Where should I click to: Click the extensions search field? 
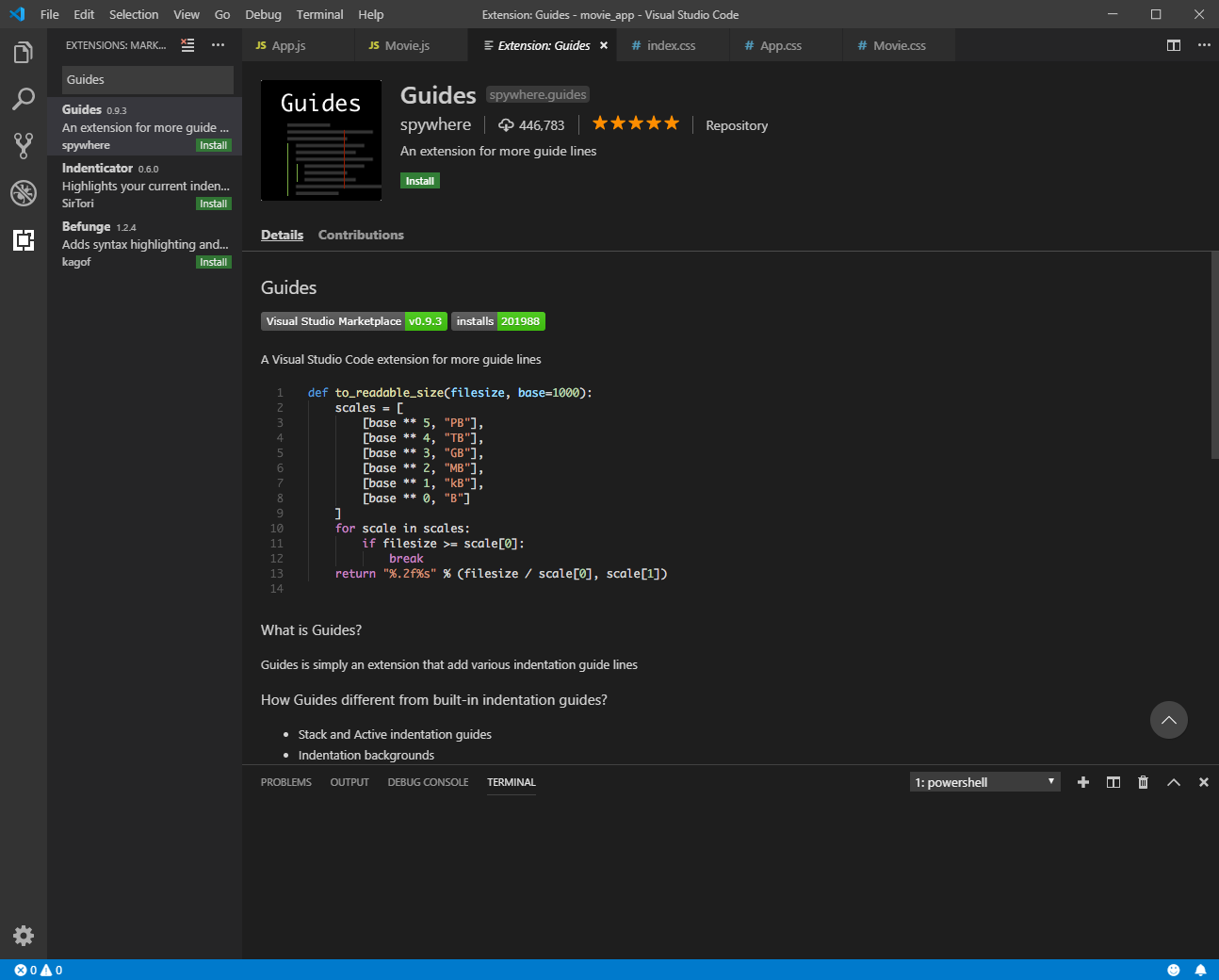click(148, 80)
